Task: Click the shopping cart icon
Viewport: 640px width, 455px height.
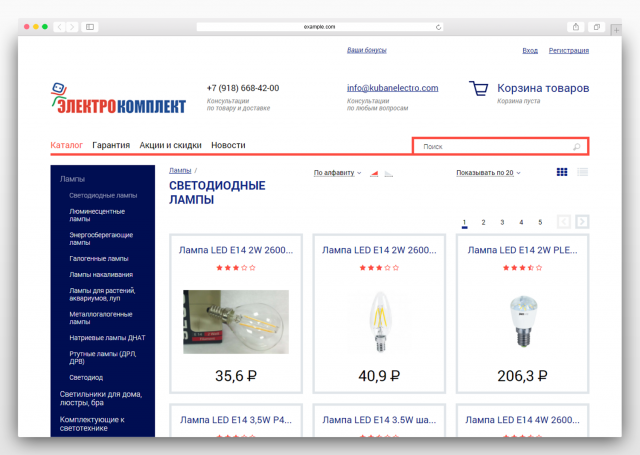Action: pos(479,88)
